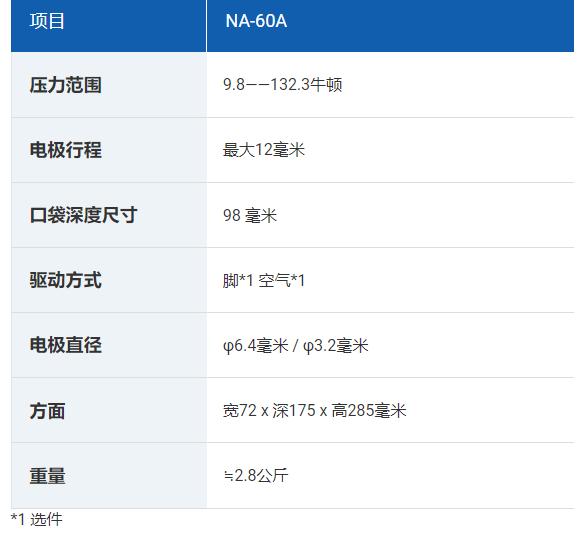The image size is (574, 550).
Task: Click the 最大12毫米 value cell
Action: tap(390, 150)
